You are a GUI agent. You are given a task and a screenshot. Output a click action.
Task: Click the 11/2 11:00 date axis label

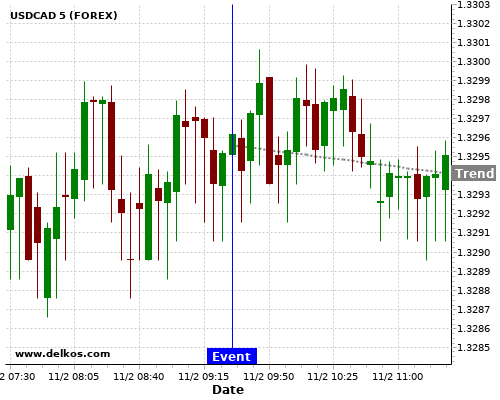click(x=397, y=377)
